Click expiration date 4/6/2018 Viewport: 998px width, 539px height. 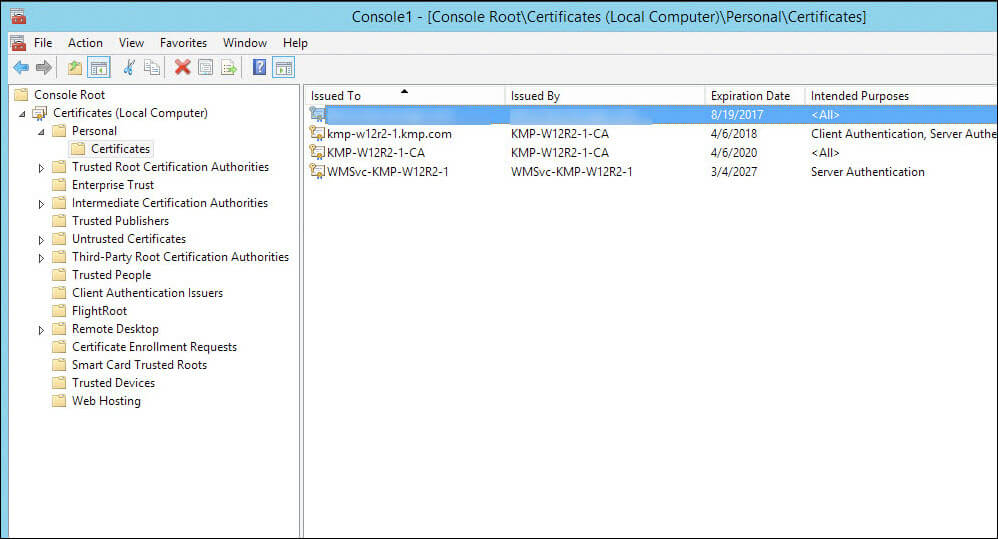tap(734, 134)
